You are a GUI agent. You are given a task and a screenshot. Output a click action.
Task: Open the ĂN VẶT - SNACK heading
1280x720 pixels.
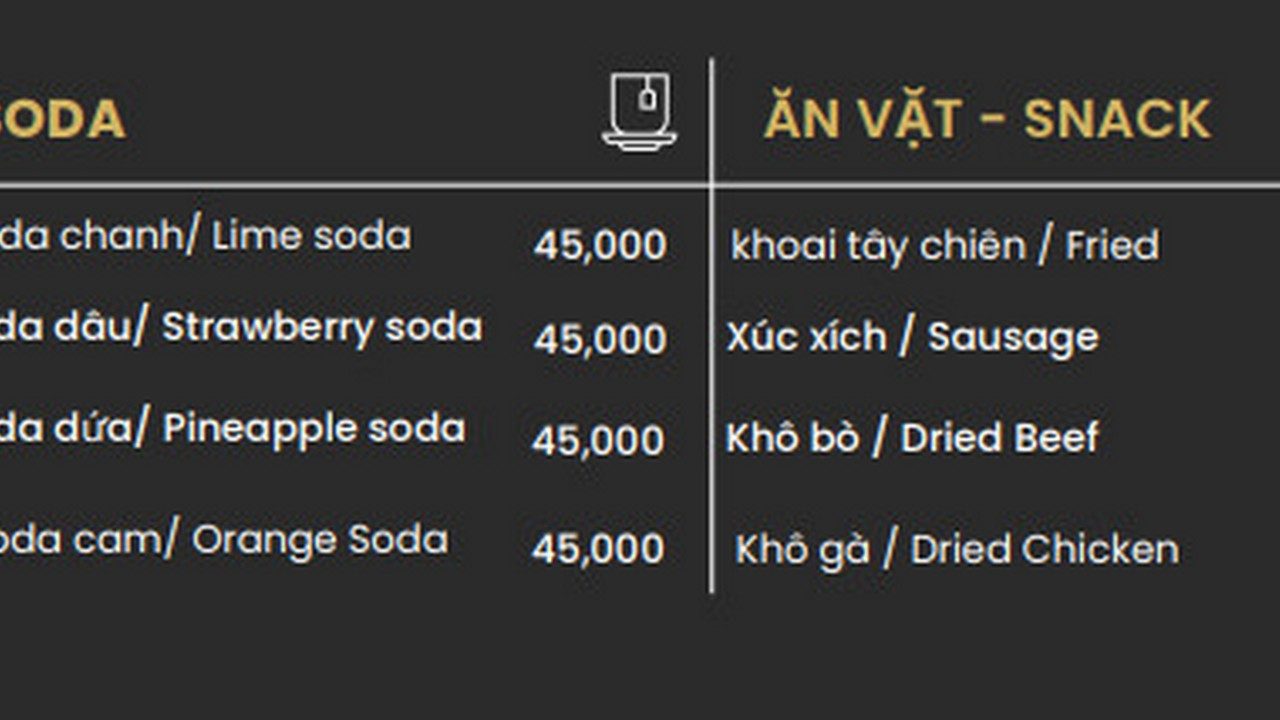(x=987, y=120)
